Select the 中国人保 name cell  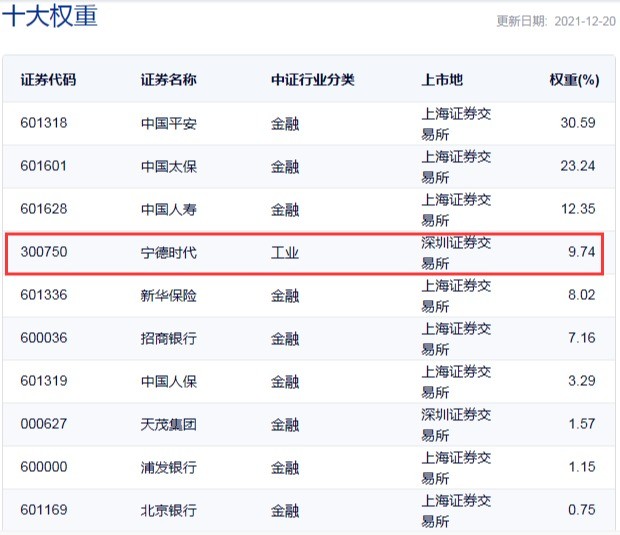click(169, 382)
